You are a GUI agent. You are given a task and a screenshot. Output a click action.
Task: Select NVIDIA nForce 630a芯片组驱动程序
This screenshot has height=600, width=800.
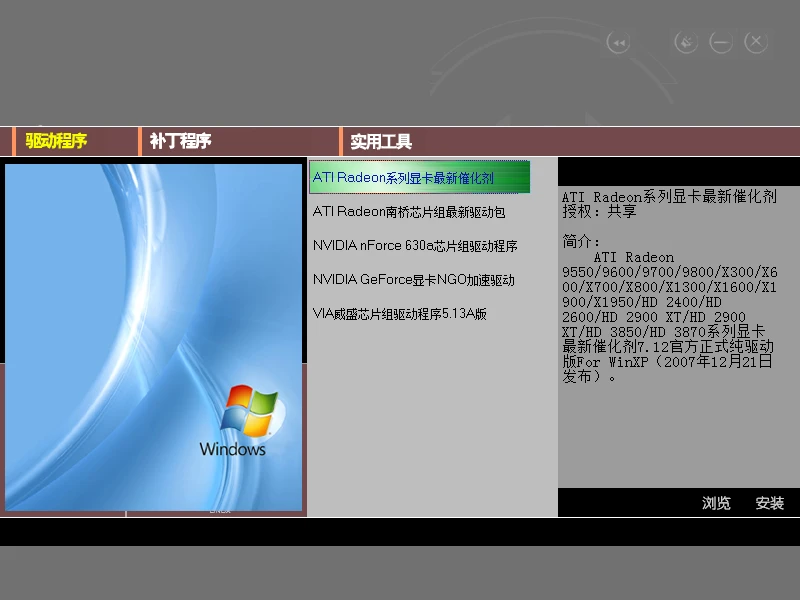[x=414, y=245]
